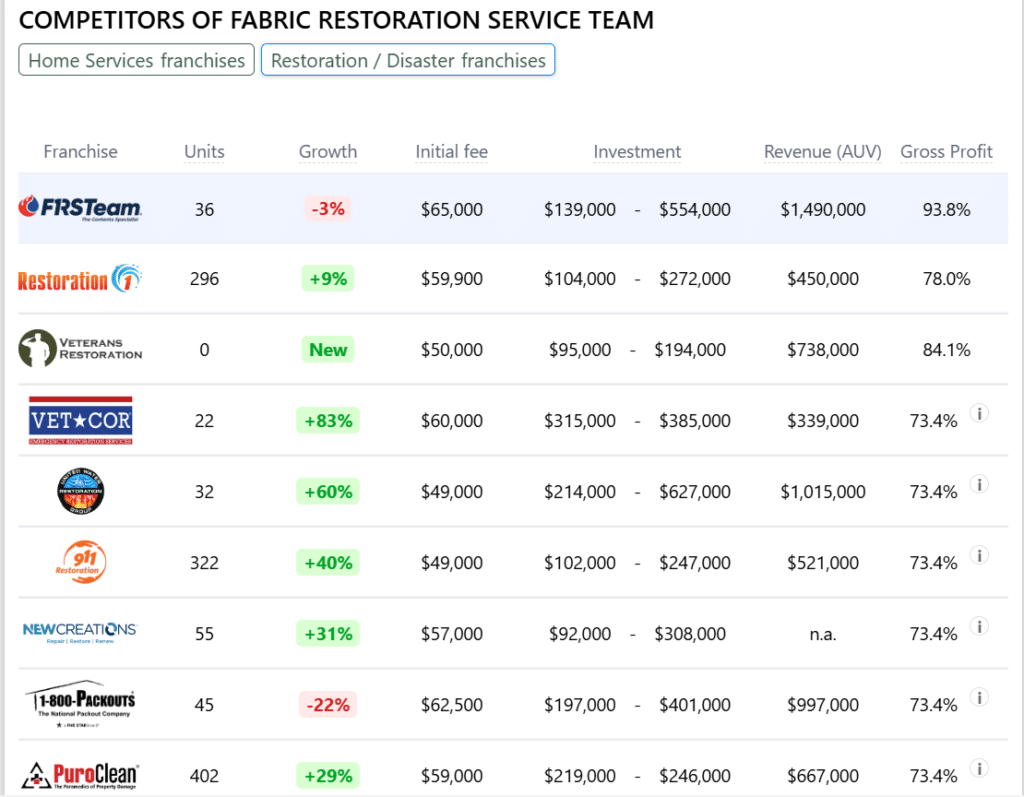
Task: Open the Veterans Restoration logo
Action: pyautogui.click(x=80, y=349)
